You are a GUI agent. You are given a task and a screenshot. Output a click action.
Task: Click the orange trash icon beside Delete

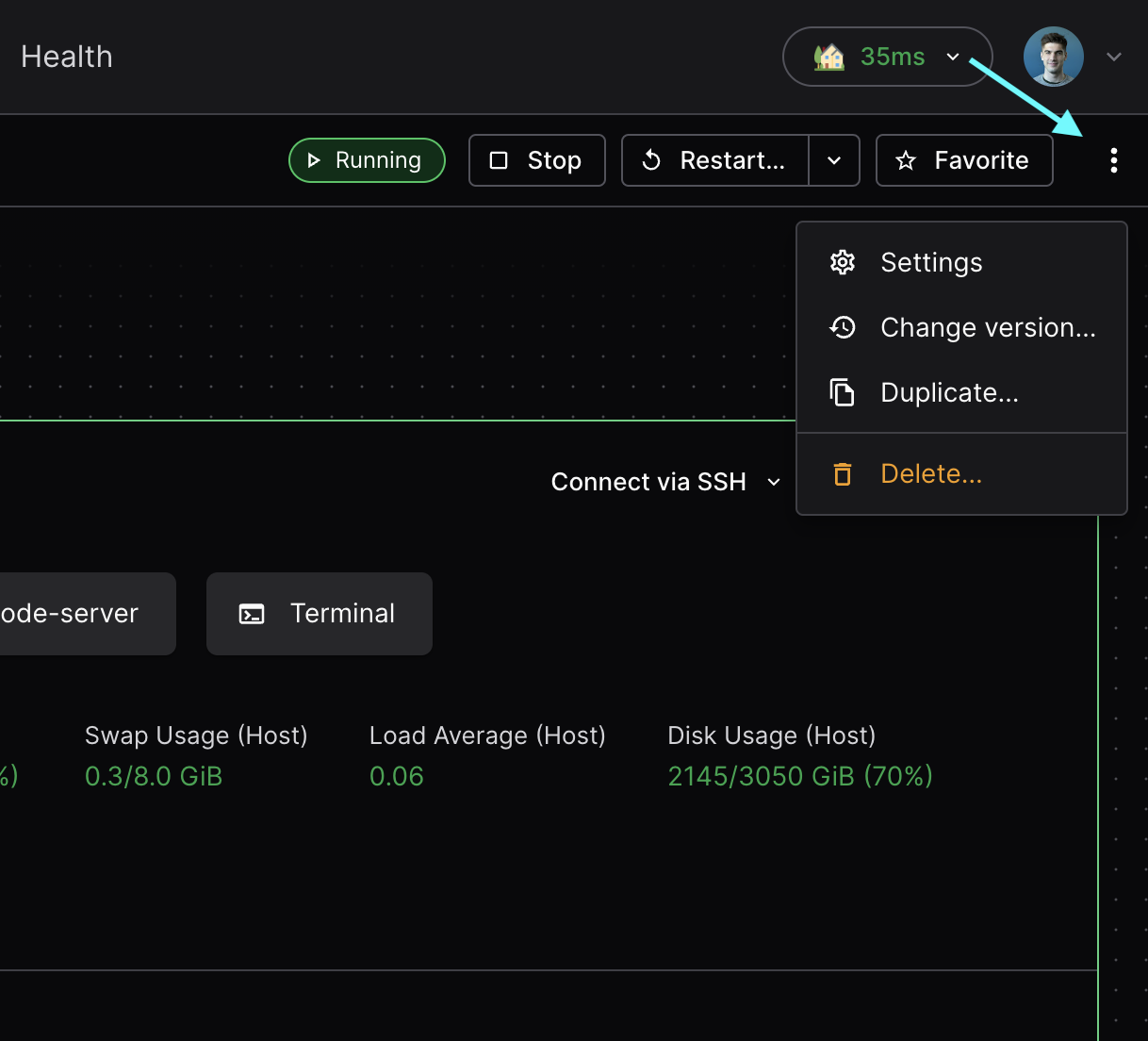click(842, 473)
